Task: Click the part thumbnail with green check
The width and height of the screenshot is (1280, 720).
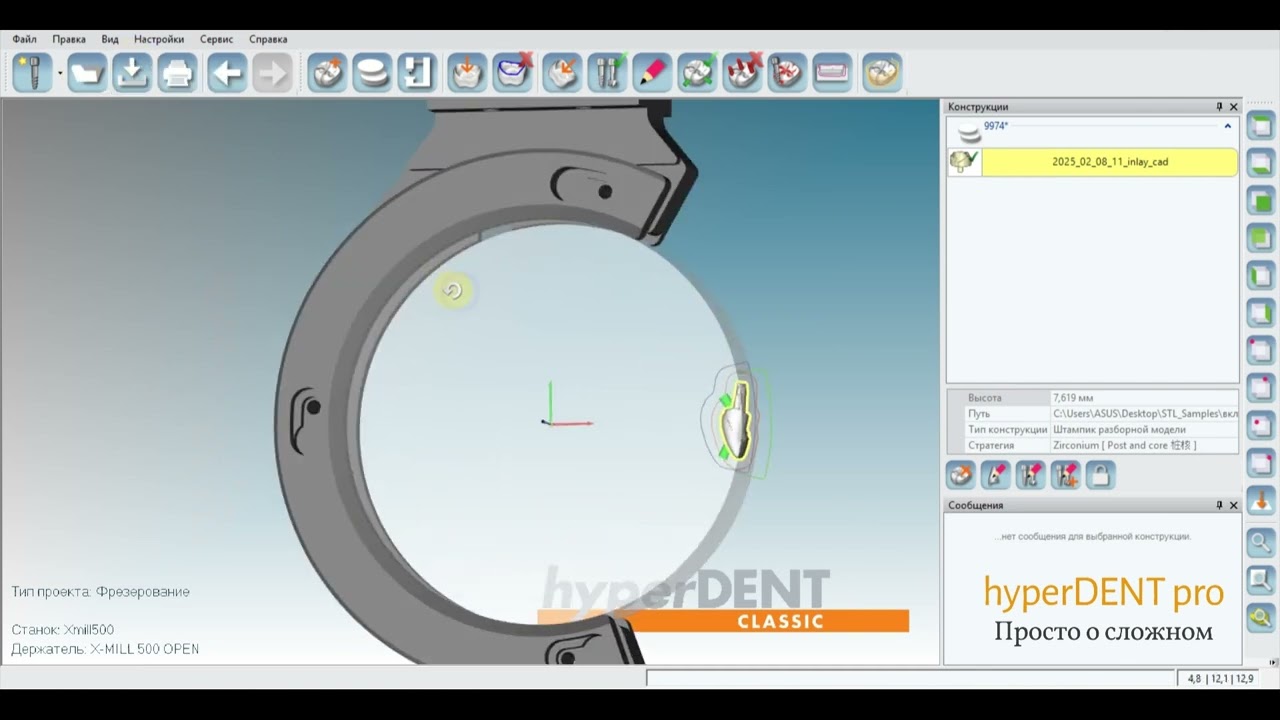Action: [x=964, y=162]
